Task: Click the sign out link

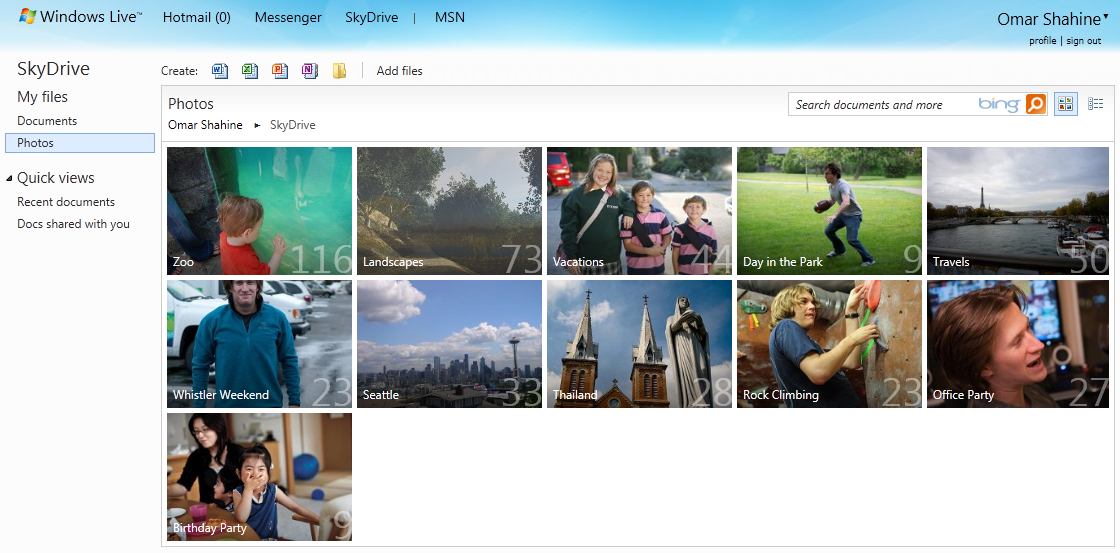Action: [x=1083, y=41]
